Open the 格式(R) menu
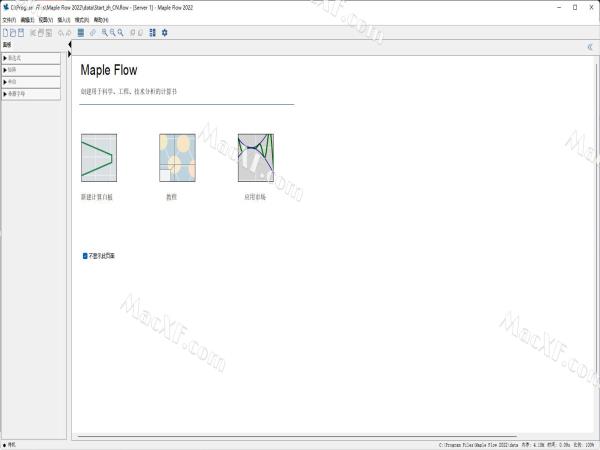The width and height of the screenshot is (600, 450). tap(82, 20)
